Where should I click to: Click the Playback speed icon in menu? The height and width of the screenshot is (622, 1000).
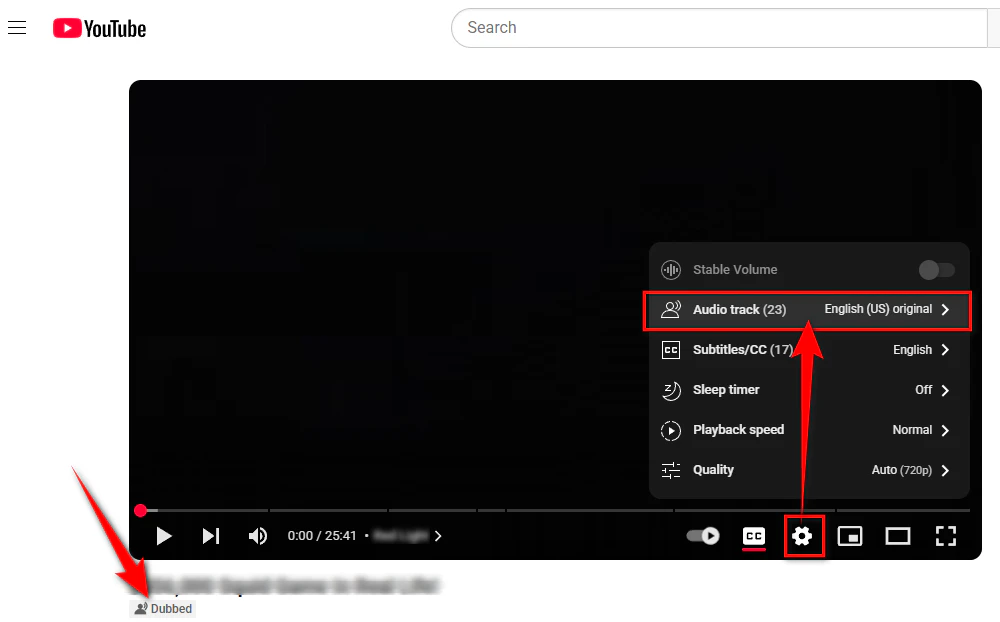670,430
